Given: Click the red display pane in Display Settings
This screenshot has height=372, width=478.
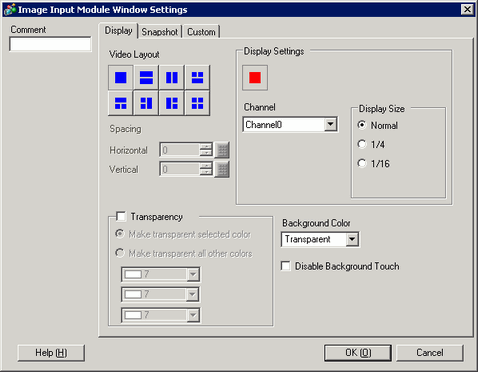Looking at the screenshot, I should (255, 78).
